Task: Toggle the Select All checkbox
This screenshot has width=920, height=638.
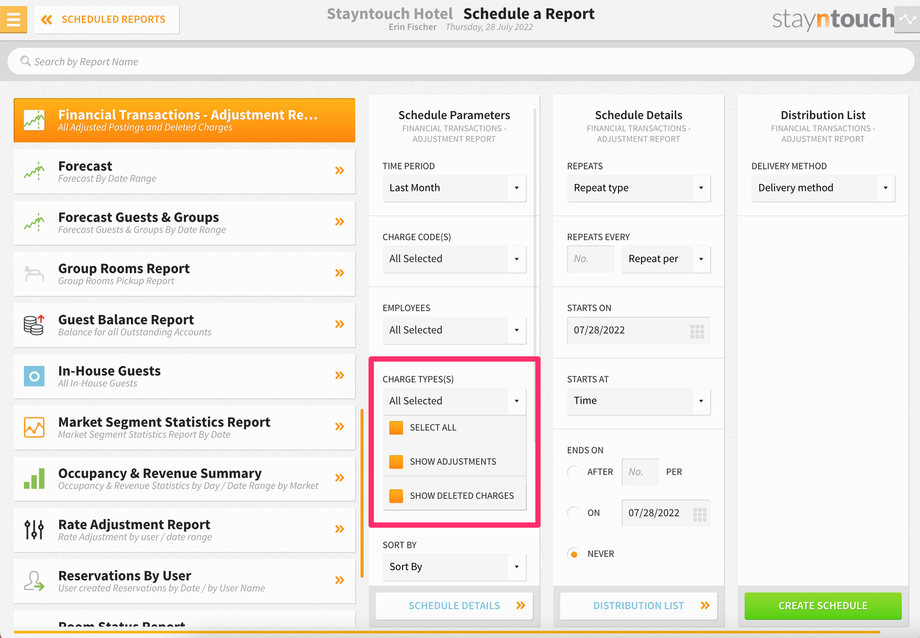Action: click(x=396, y=428)
